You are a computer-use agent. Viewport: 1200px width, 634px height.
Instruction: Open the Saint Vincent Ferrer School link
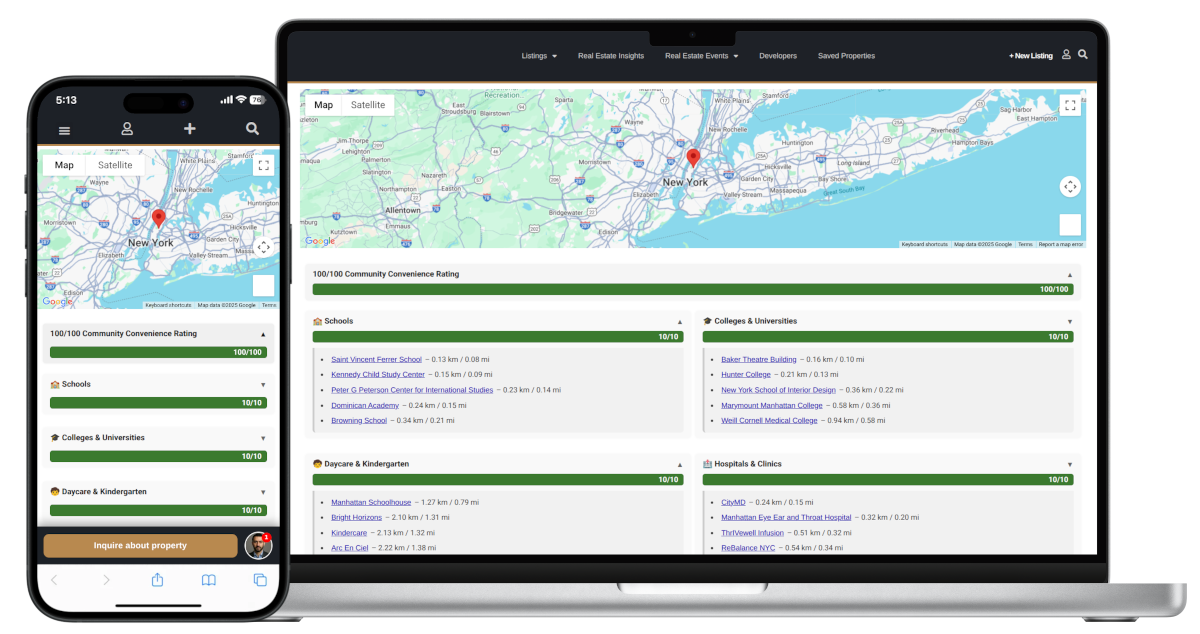point(376,359)
